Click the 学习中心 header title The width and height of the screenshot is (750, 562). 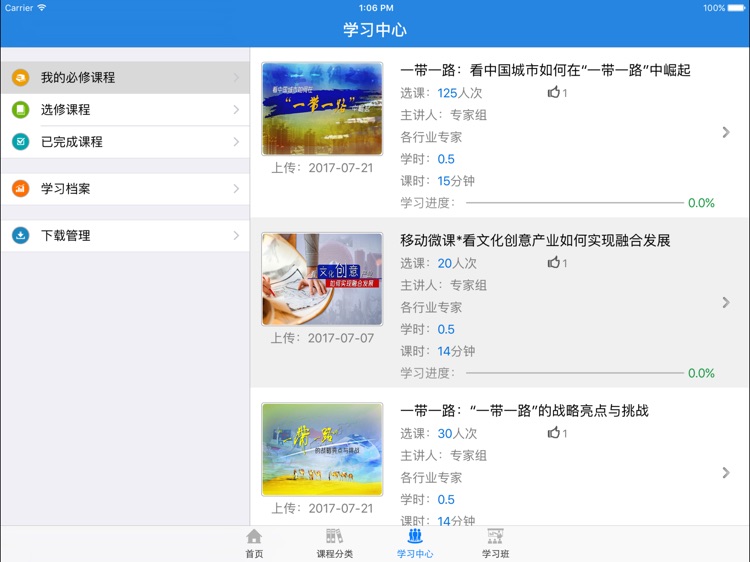pos(375,30)
